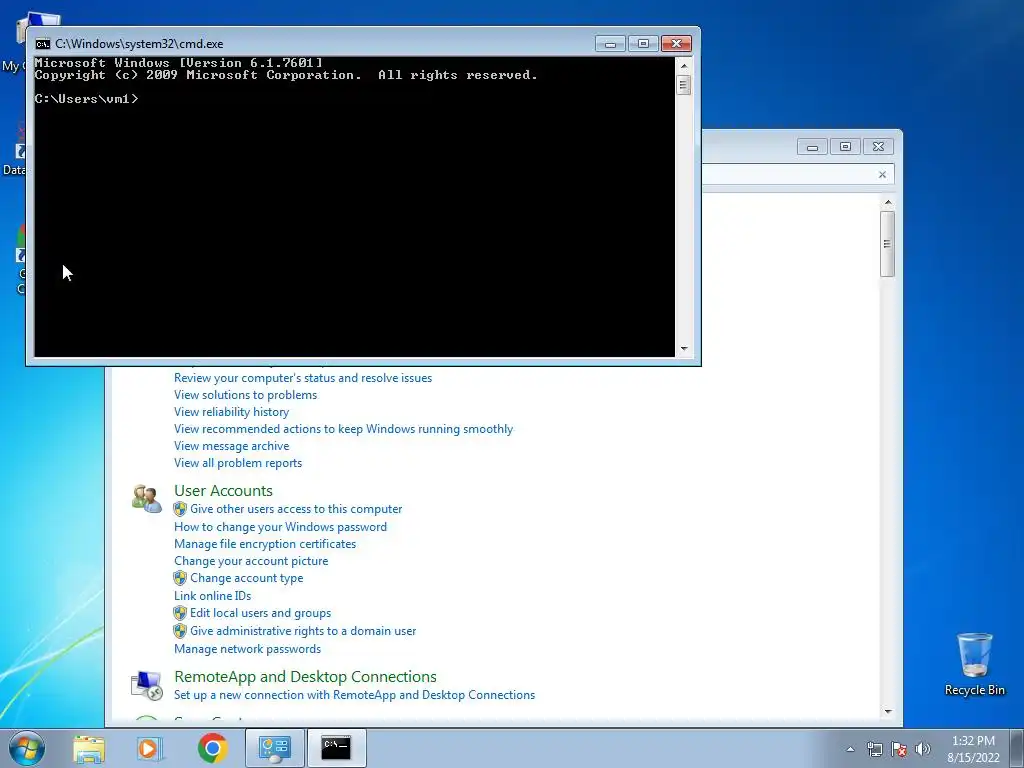The height and width of the screenshot is (768, 1024).
Task: Click View reliability history link
Action: [x=231, y=412]
